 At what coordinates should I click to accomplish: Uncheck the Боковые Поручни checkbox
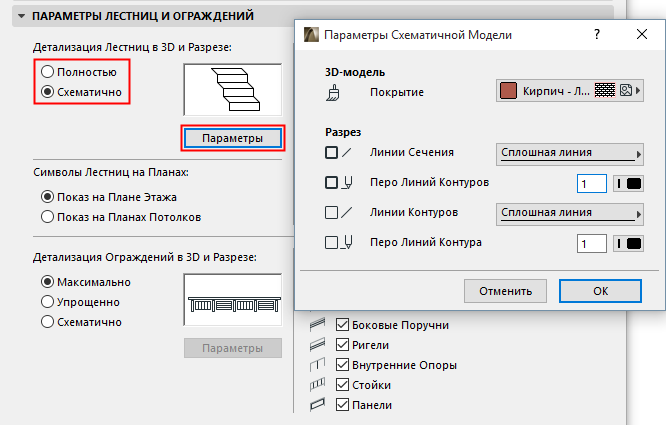point(343,325)
